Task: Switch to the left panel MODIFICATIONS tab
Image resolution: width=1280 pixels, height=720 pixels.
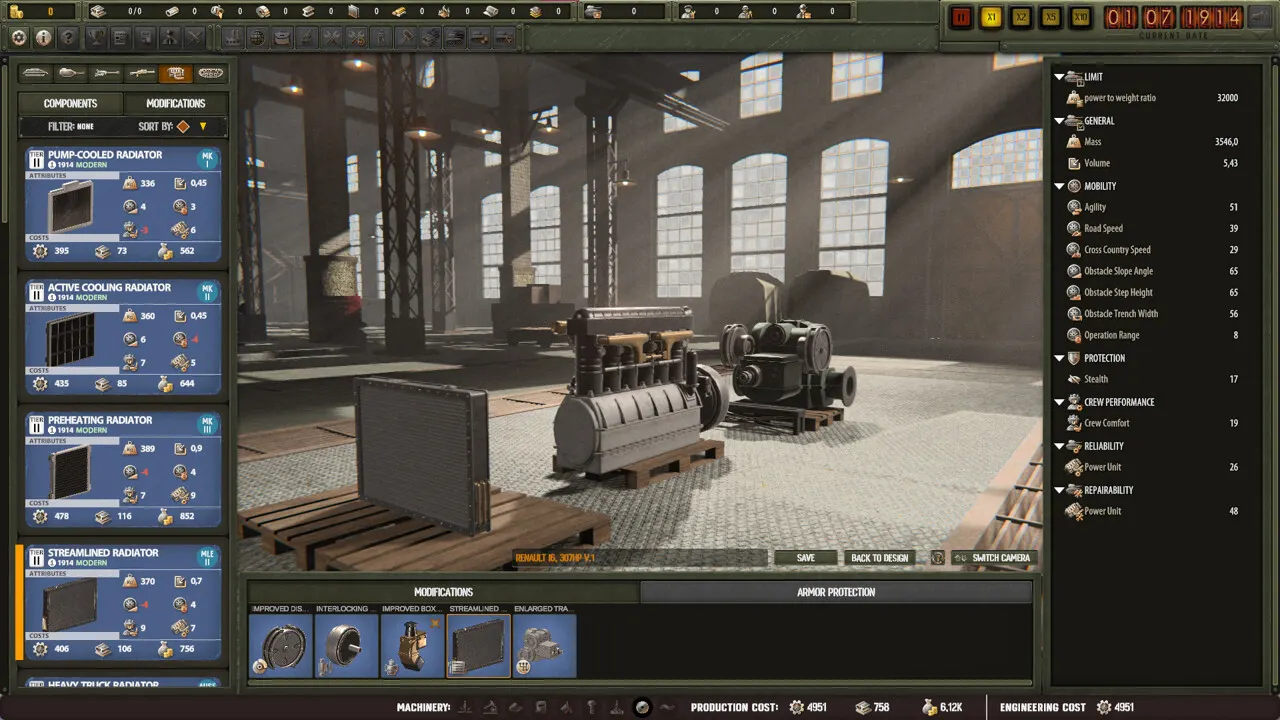Action: (x=175, y=103)
